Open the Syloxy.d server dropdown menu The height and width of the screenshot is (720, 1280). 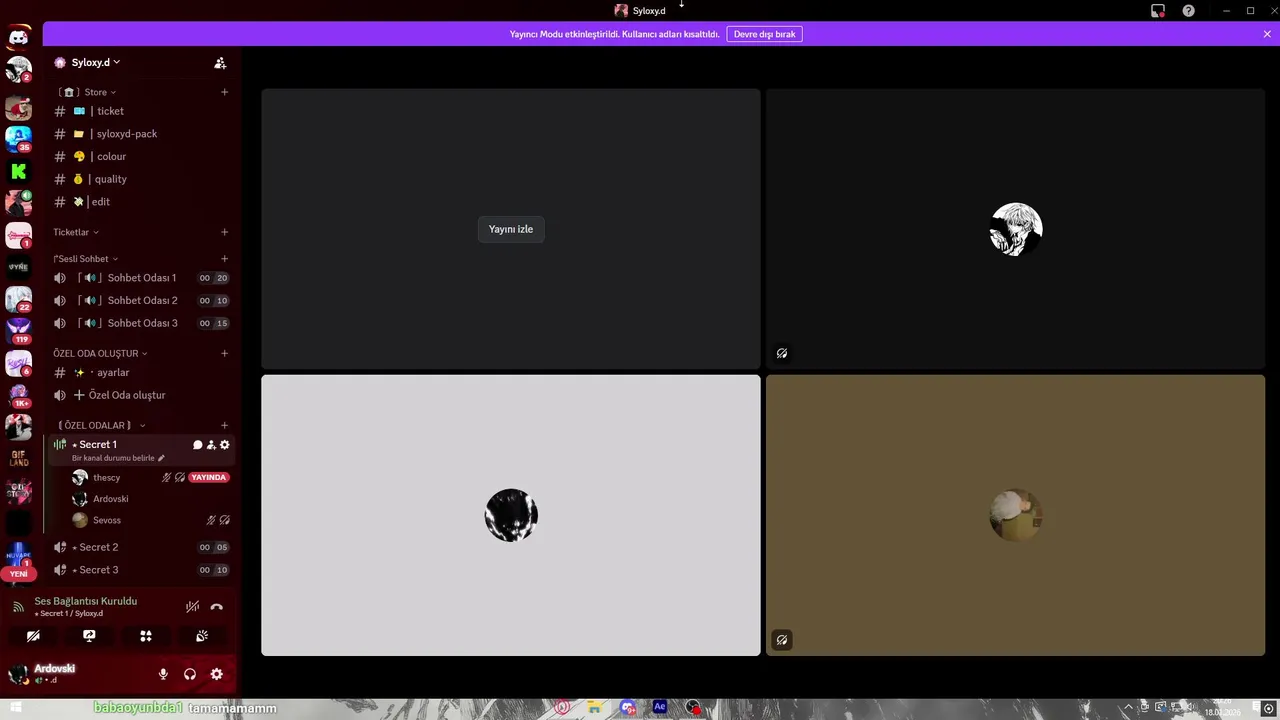(96, 63)
